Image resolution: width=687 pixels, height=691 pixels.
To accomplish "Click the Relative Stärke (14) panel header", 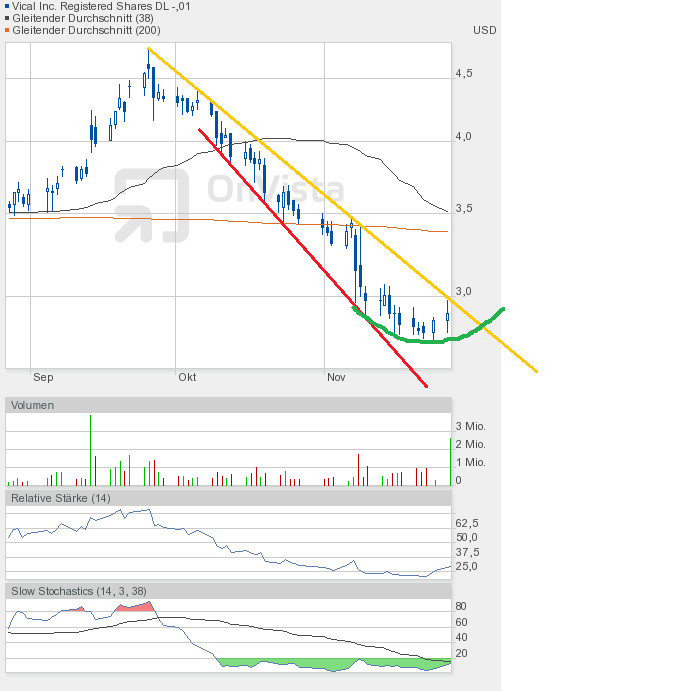I will 228,498.
